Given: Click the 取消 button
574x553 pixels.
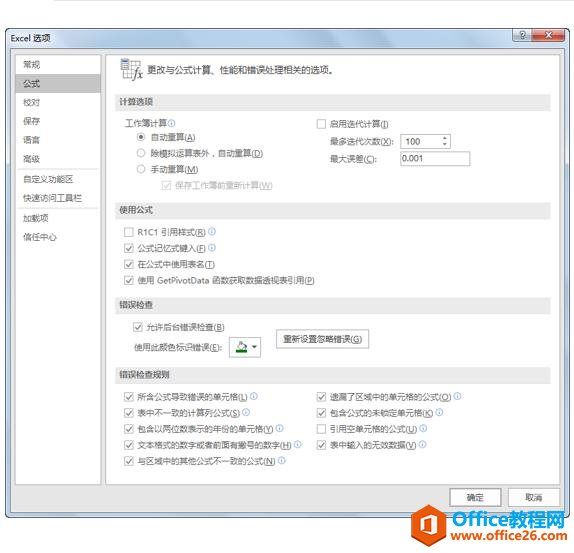Looking at the screenshot, I should click(533, 497).
